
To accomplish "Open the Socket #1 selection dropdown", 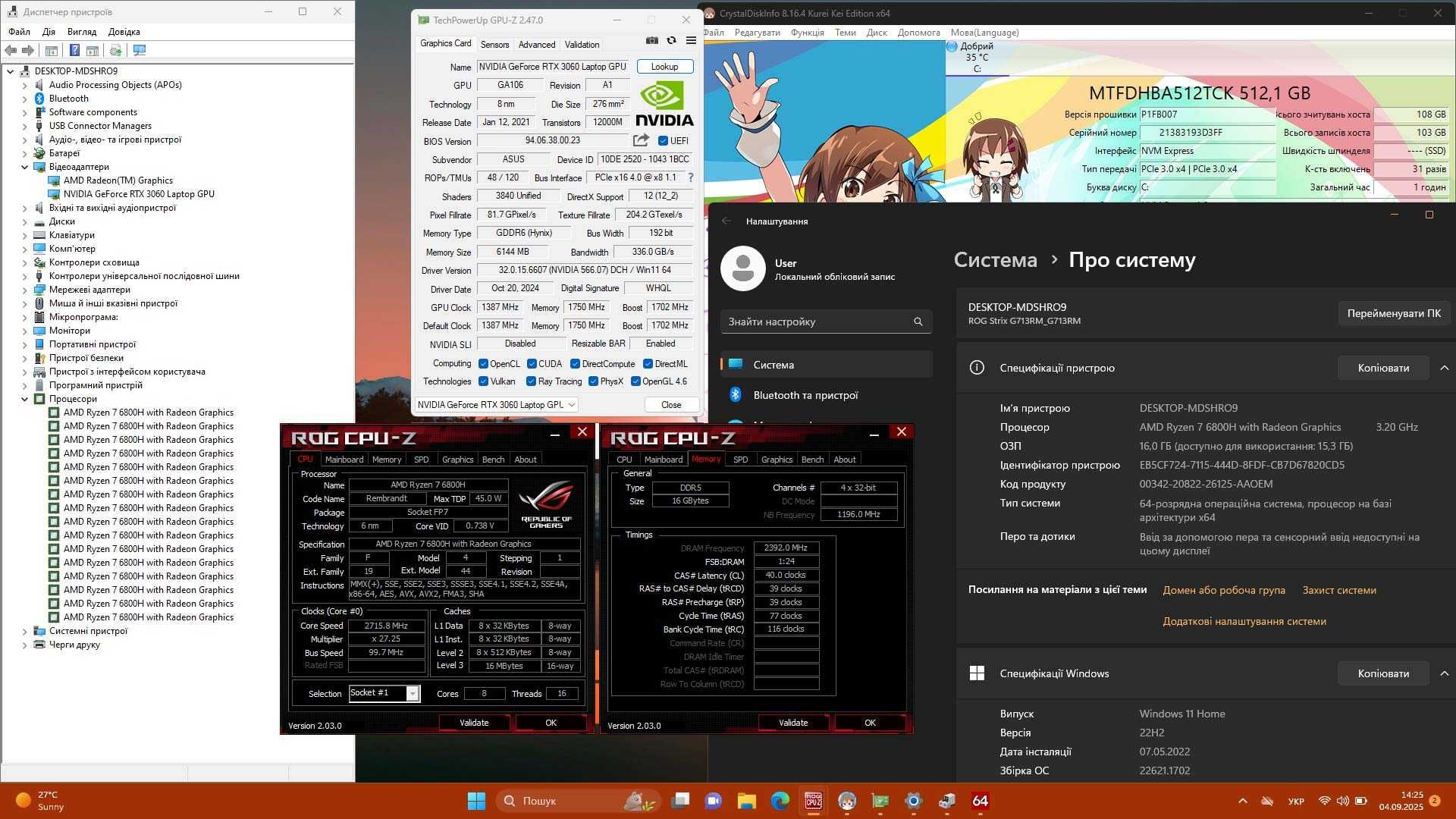I will 384,693.
